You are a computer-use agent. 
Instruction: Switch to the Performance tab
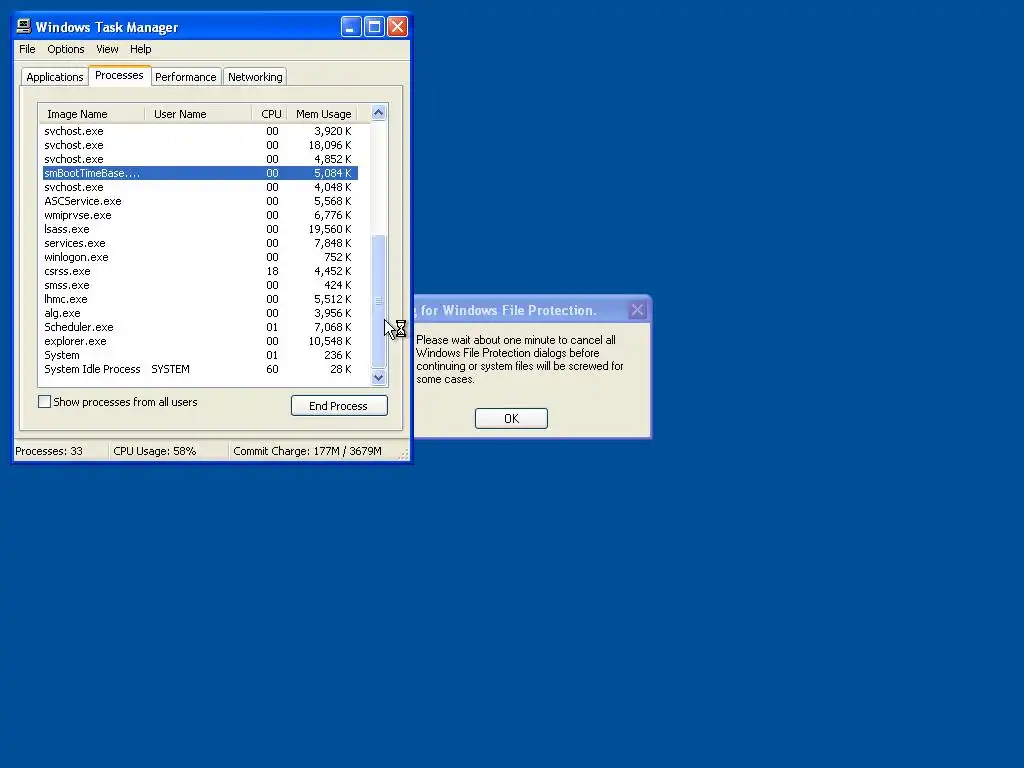click(x=185, y=77)
